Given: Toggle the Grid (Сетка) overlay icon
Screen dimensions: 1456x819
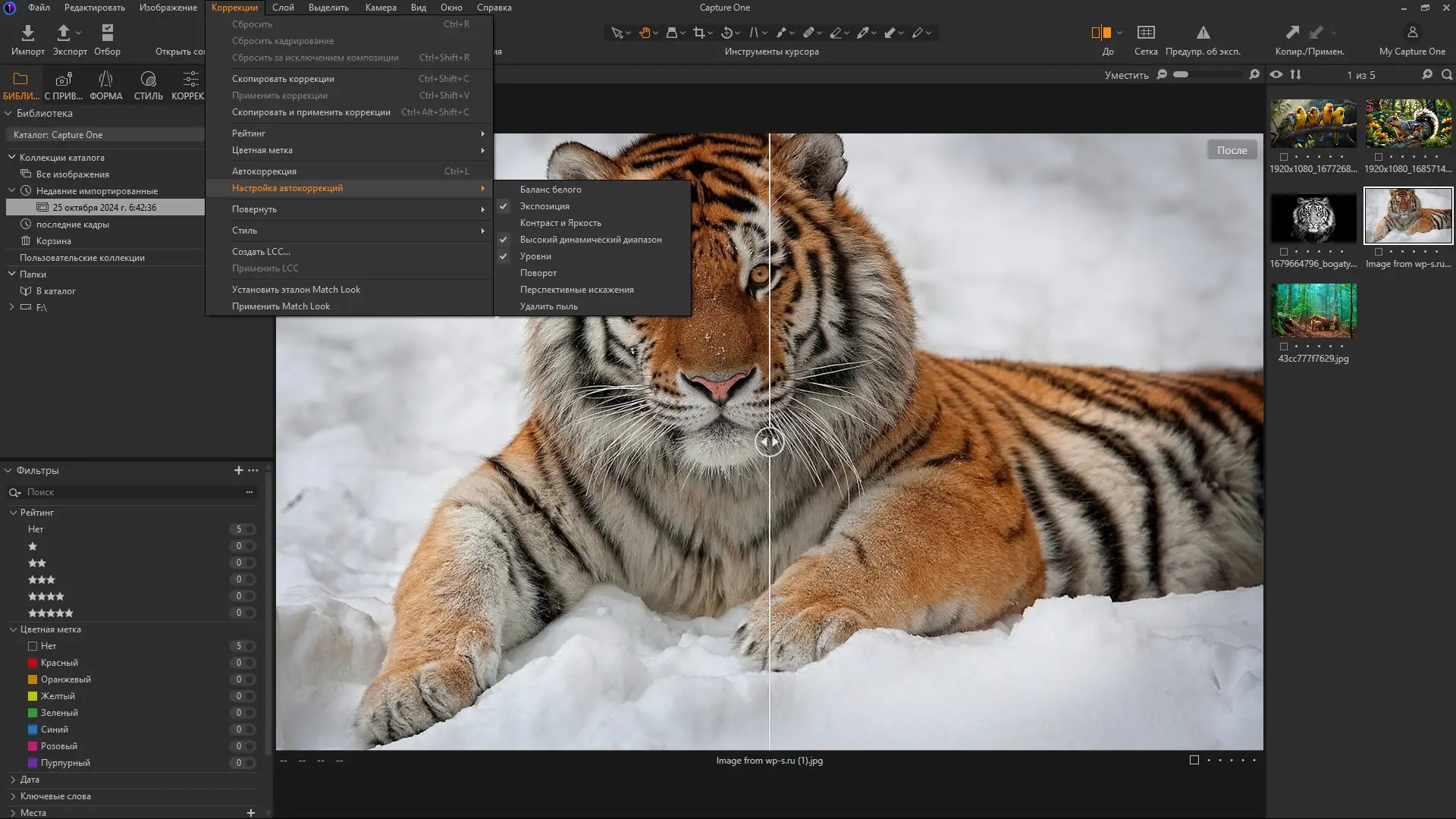Looking at the screenshot, I should [x=1146, y=33].
